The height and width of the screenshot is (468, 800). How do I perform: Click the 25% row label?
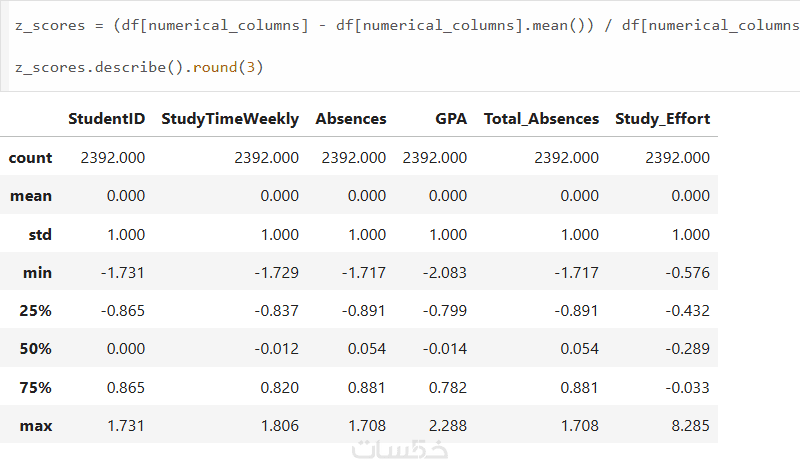coord(35,310)
